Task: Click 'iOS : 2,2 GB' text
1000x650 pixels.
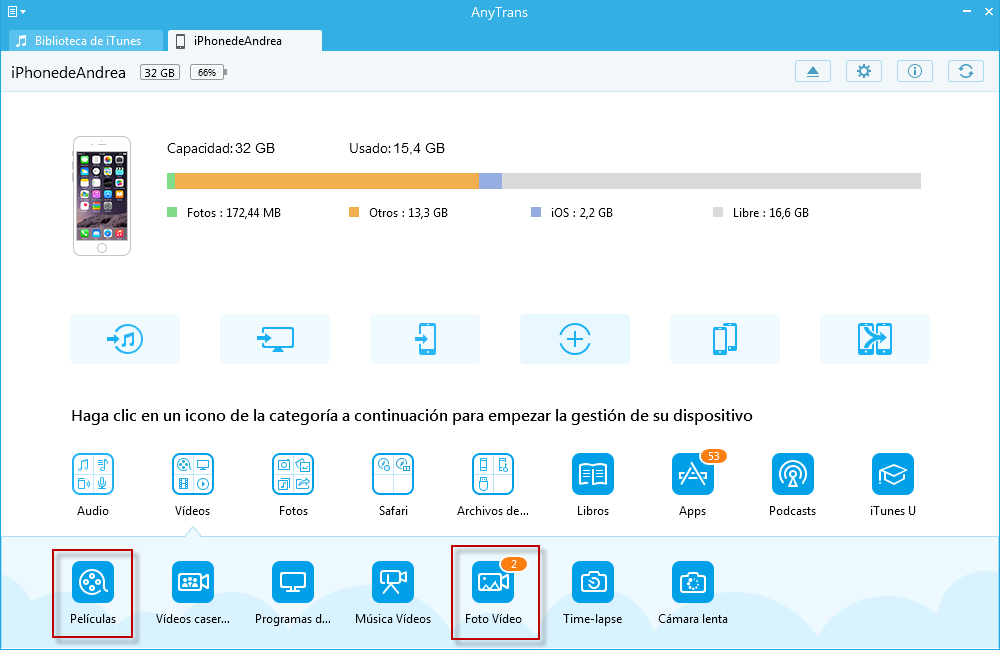Action: [582, 212]
